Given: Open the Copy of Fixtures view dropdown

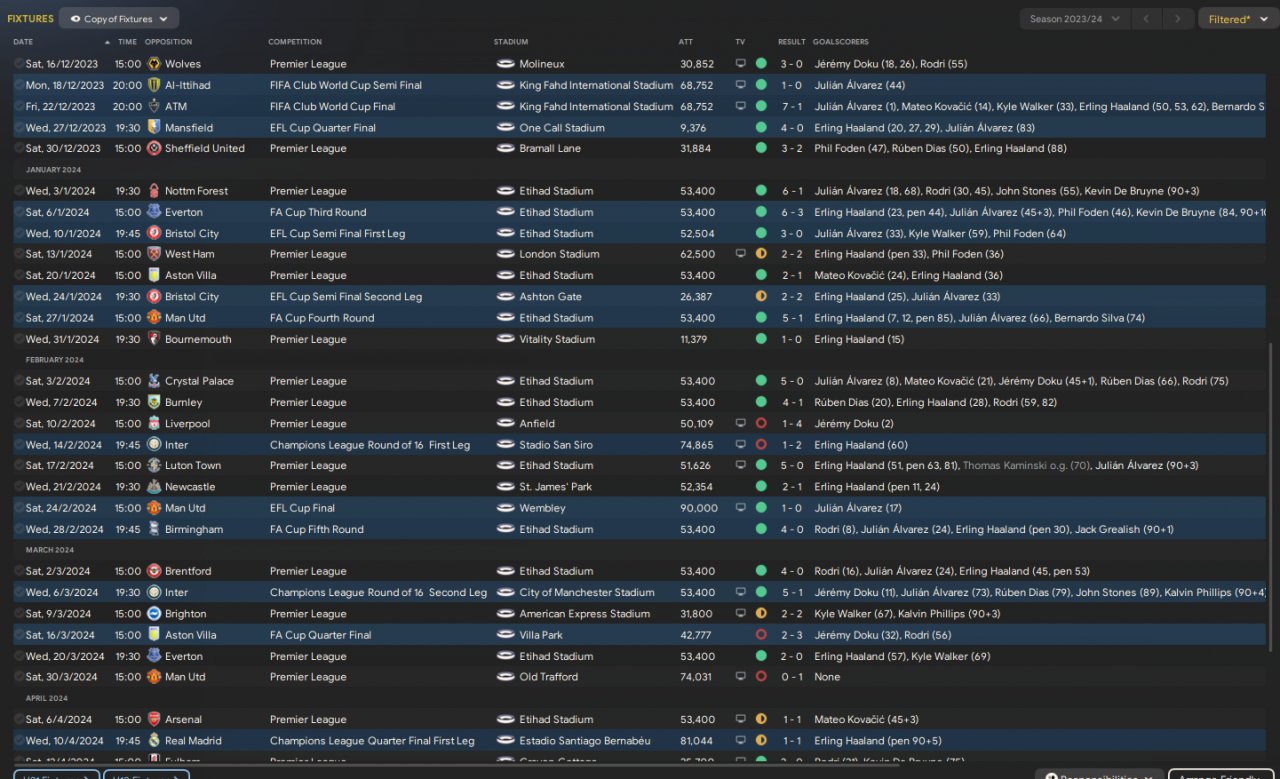Looking at the screenshot, I should click(119, 18).
